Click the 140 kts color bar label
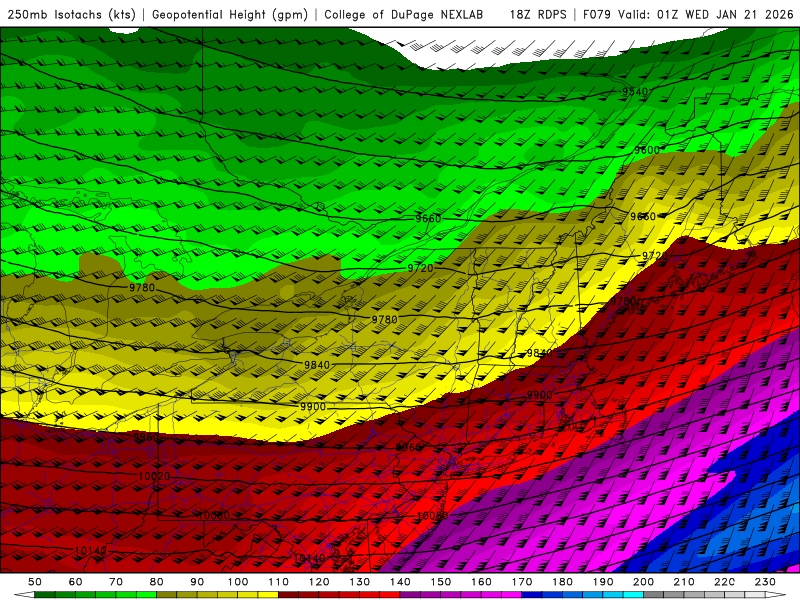Screen dimensions: 800x600 tap(400, 582)
